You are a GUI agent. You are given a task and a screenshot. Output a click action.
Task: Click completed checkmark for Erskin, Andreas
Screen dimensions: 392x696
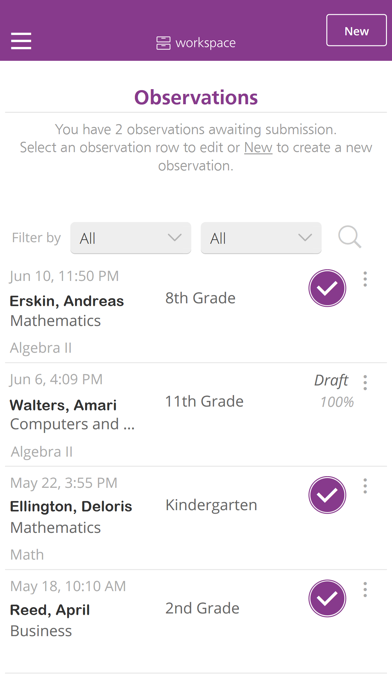tap(327, 288)
